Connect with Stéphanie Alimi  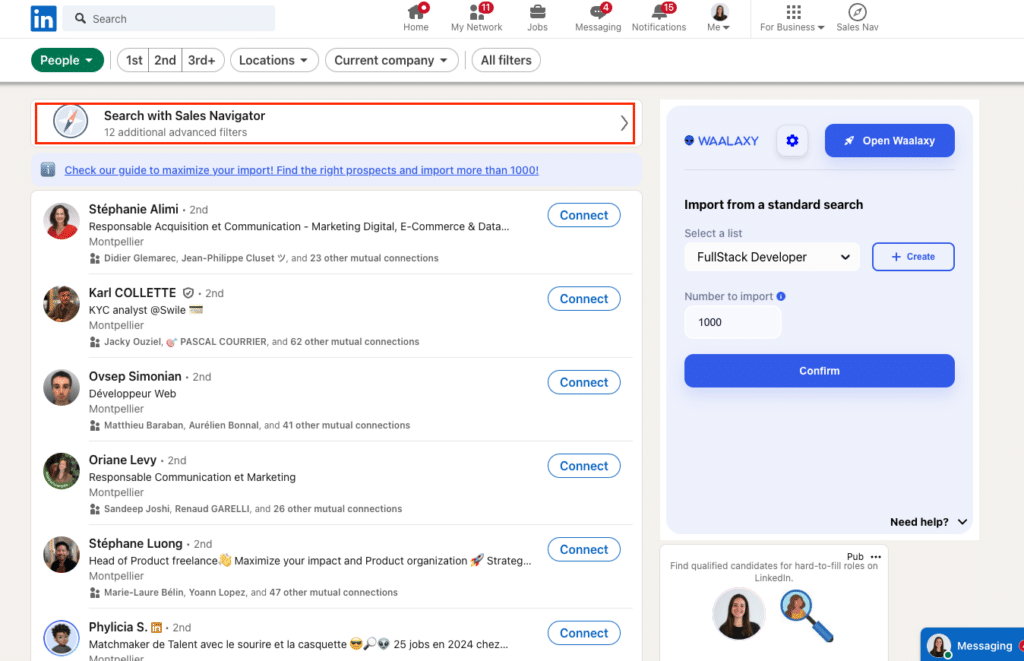(584, 215)
